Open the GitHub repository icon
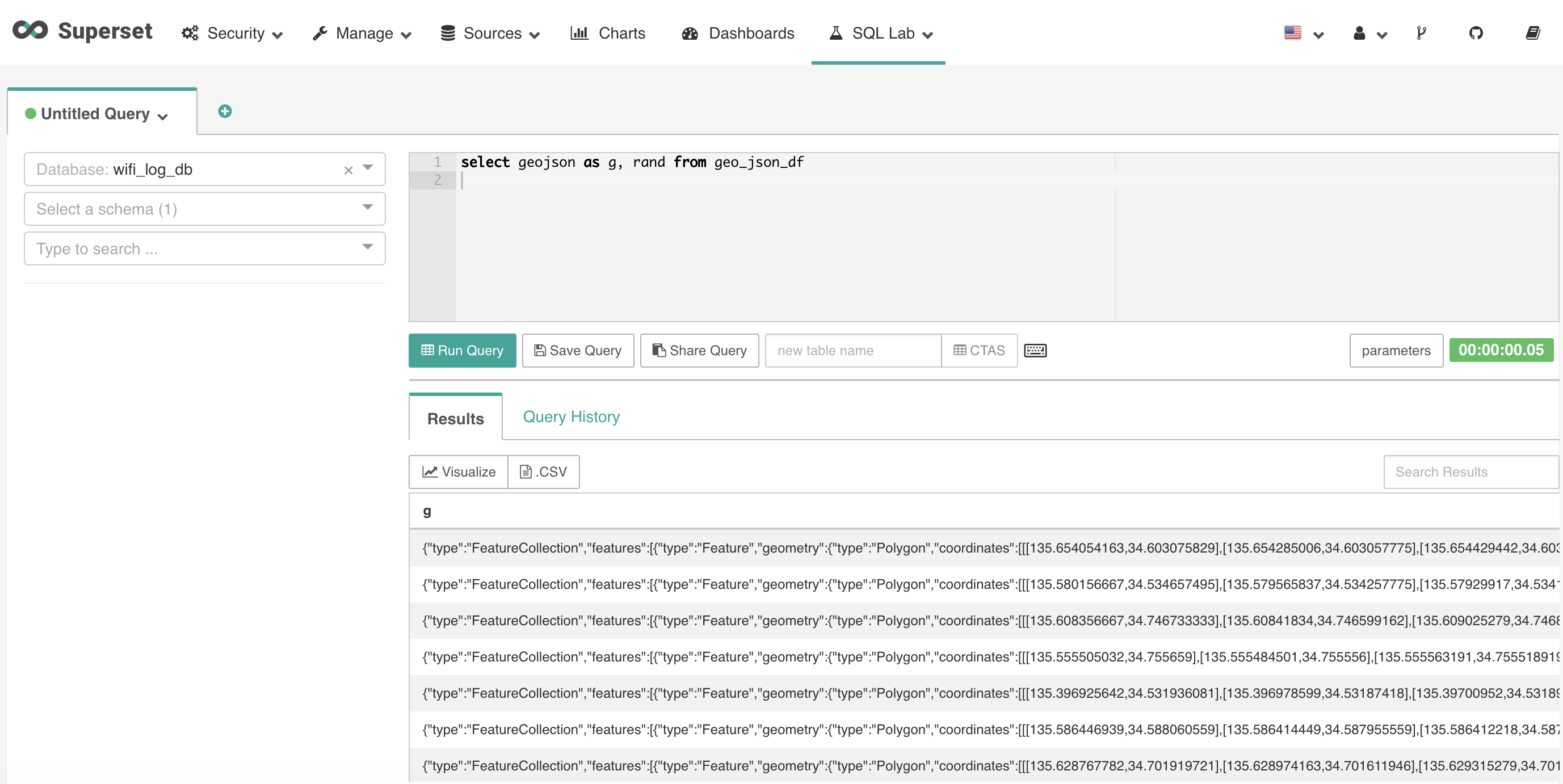 1476,33
